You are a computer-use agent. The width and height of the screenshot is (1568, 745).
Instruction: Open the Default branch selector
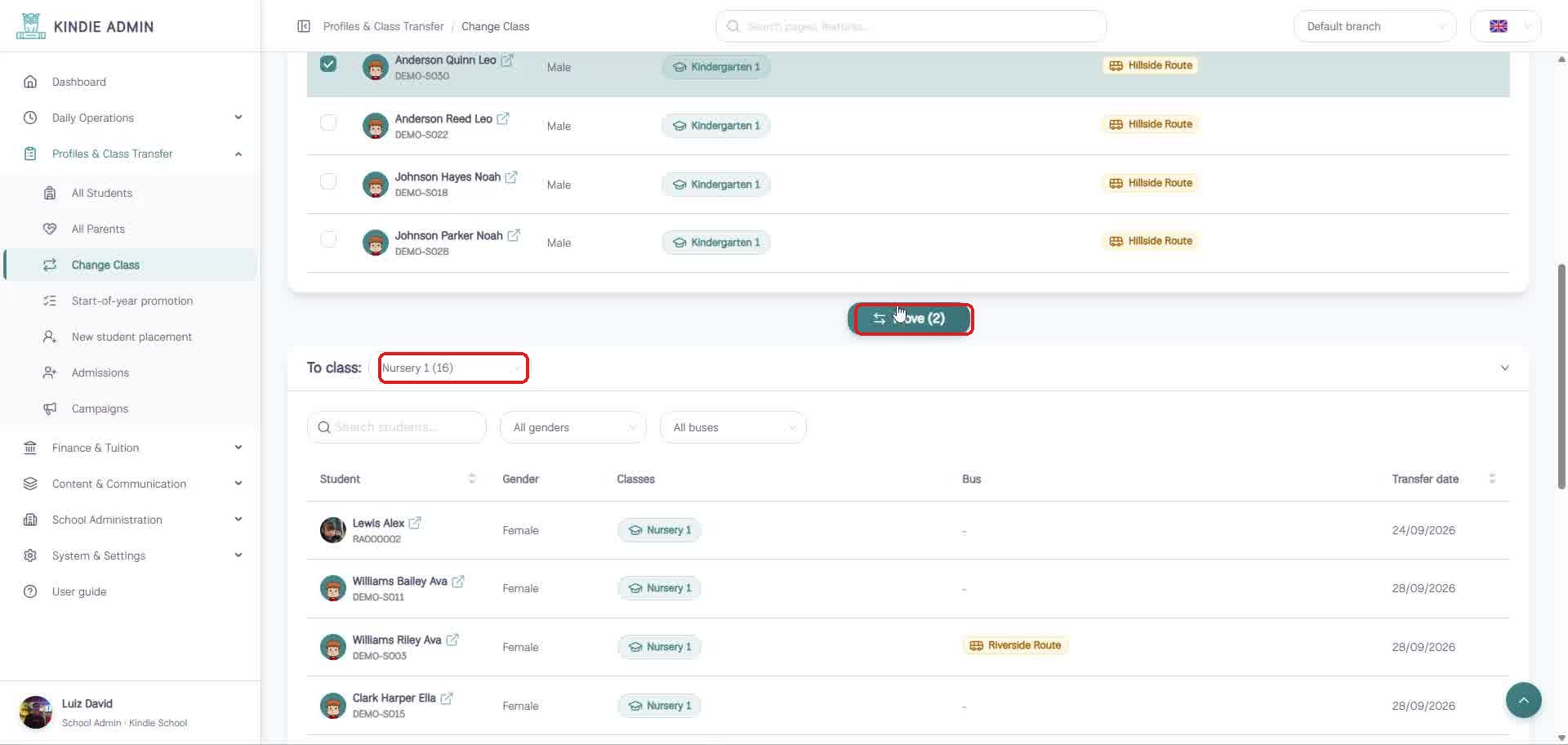(x=1375, y=26)
